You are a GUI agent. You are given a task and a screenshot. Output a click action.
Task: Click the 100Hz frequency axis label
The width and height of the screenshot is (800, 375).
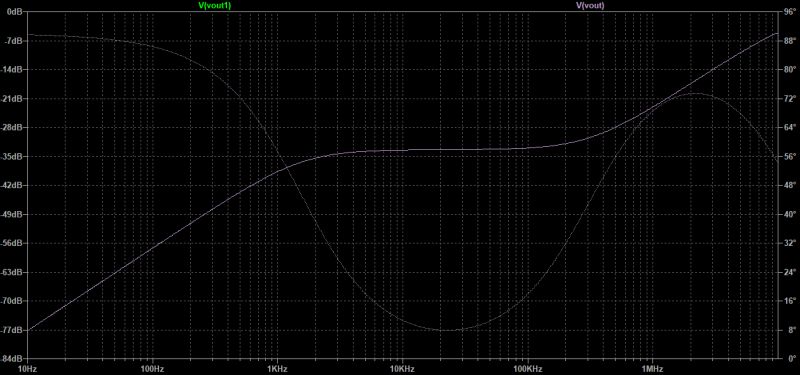click(152, 368)
